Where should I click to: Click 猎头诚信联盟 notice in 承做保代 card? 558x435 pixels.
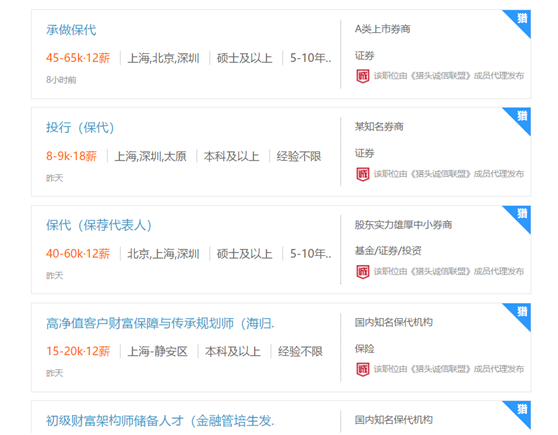[x=449, y=76]
